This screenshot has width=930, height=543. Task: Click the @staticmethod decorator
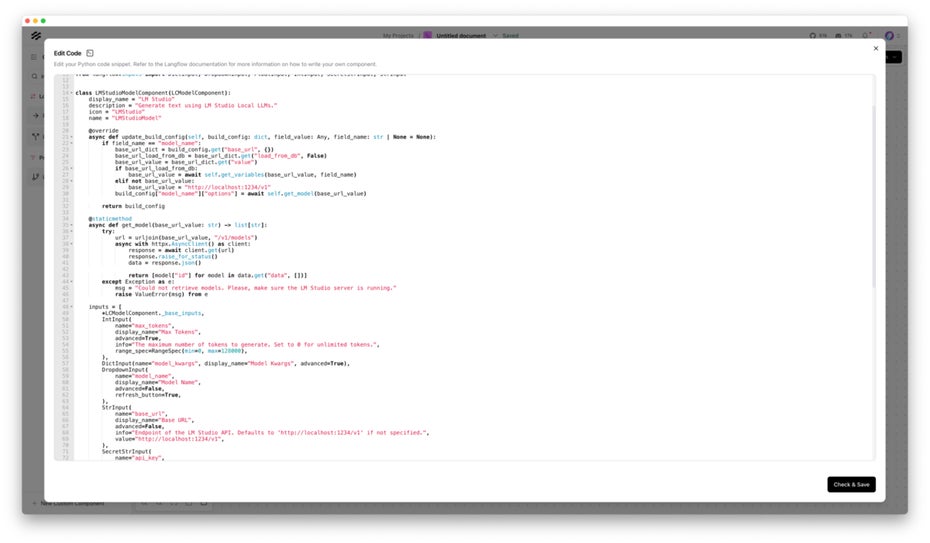pyautogui.click(x=110, y=219)
